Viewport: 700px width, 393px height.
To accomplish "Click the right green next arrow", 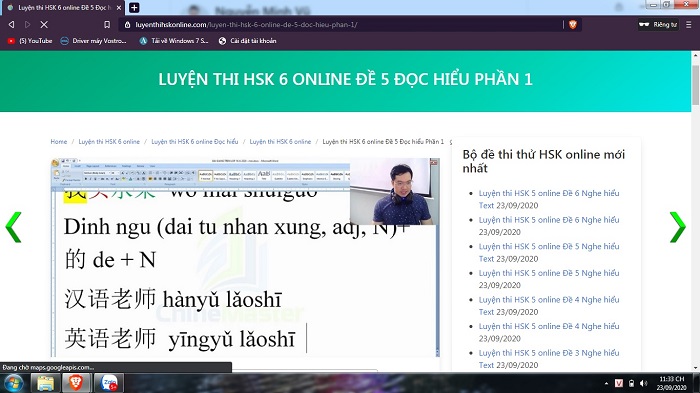I will (677, 227).
